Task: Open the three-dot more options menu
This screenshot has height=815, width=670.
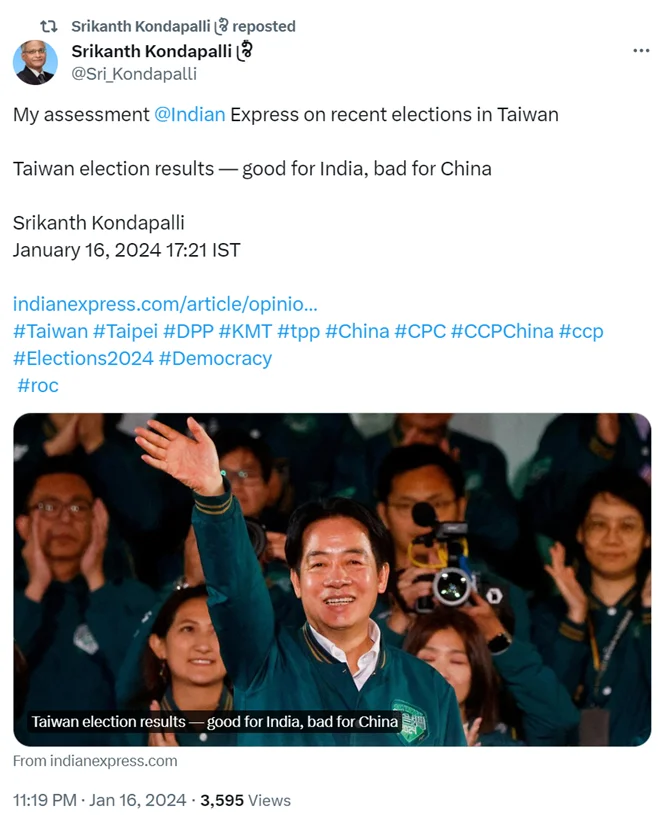Action: (x=641, y=50)
